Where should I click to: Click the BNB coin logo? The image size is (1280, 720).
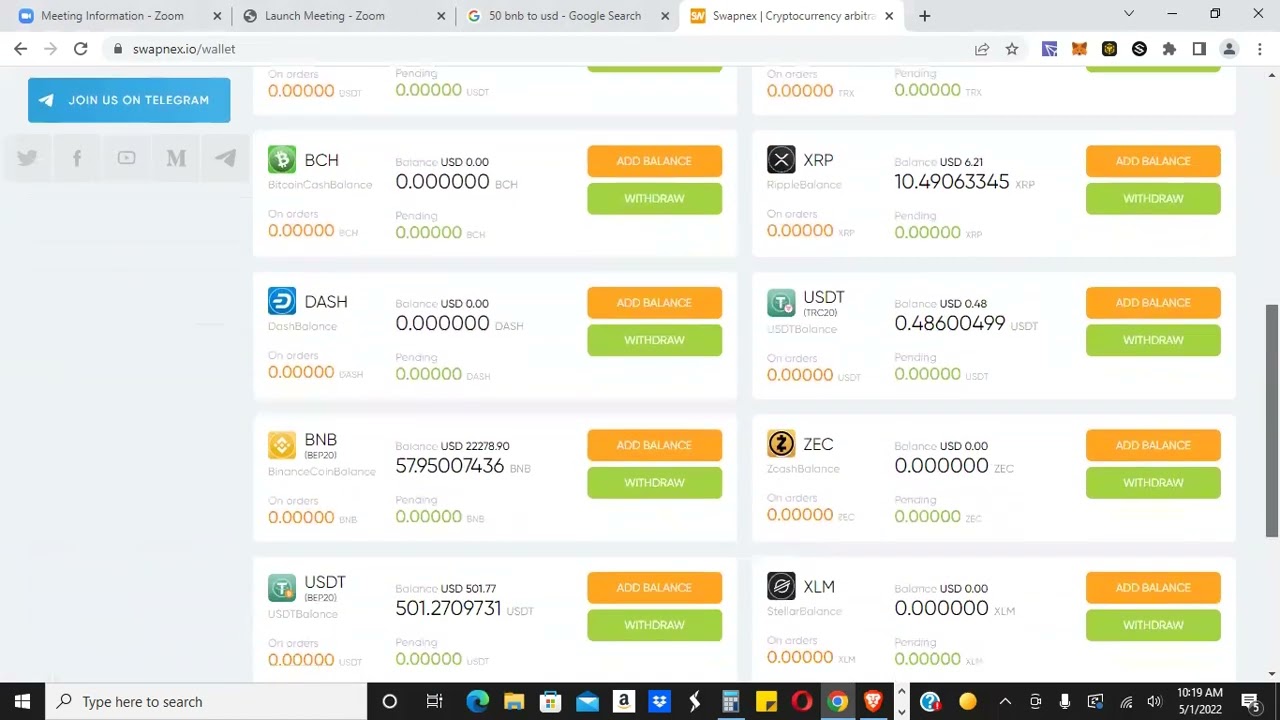[282, 444]
